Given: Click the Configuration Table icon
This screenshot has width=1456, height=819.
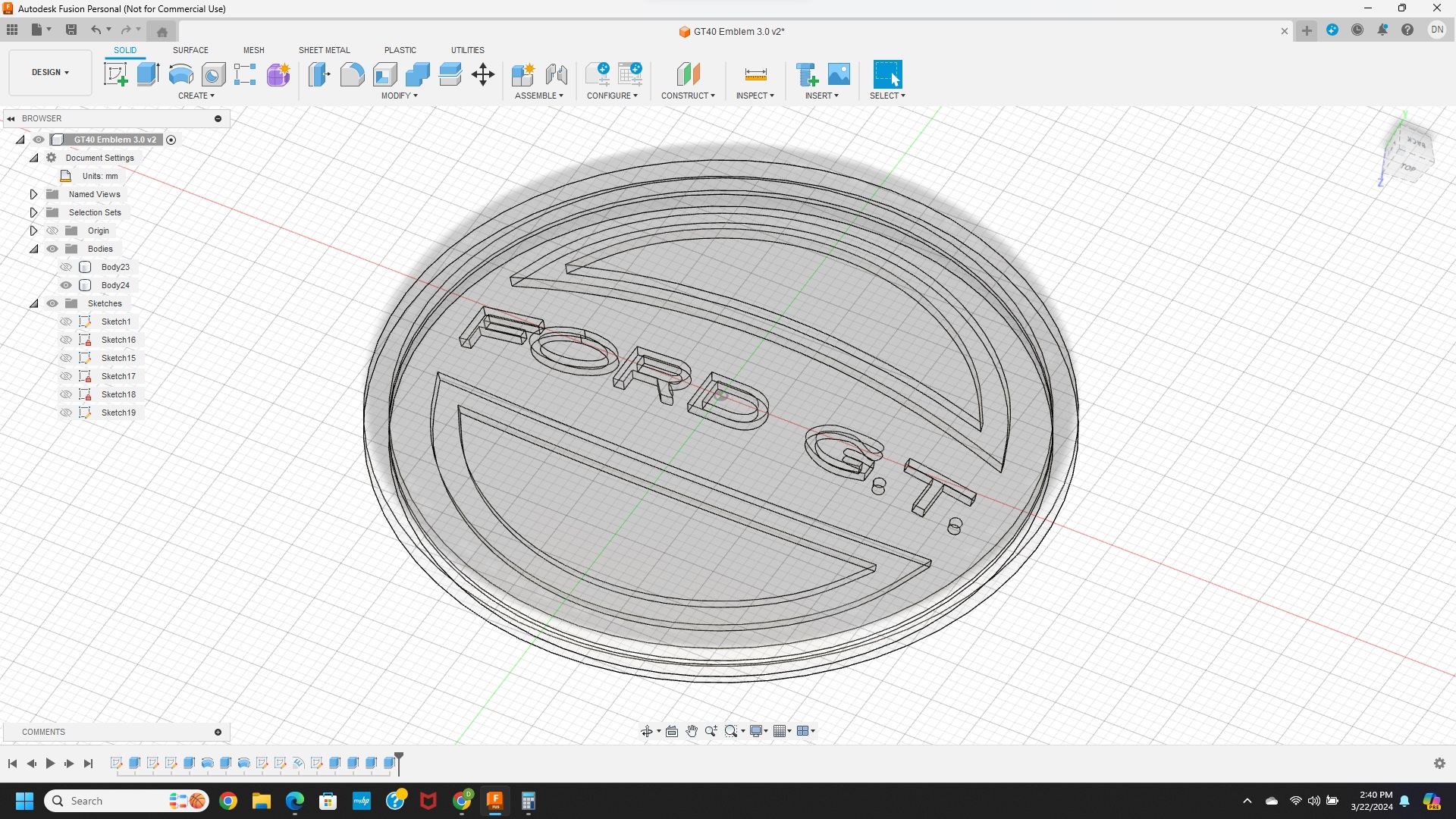Looking at the screenshot, I should click(x=630, y=74).
